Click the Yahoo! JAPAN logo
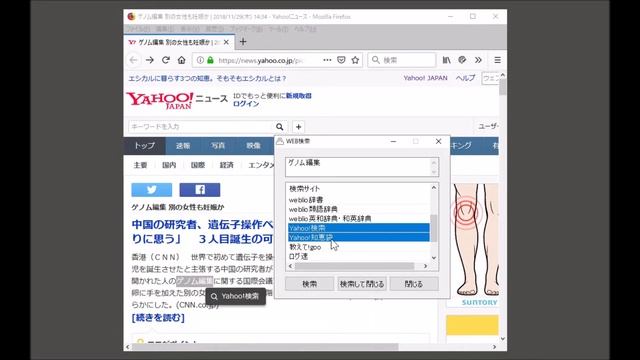 point(160,100)
